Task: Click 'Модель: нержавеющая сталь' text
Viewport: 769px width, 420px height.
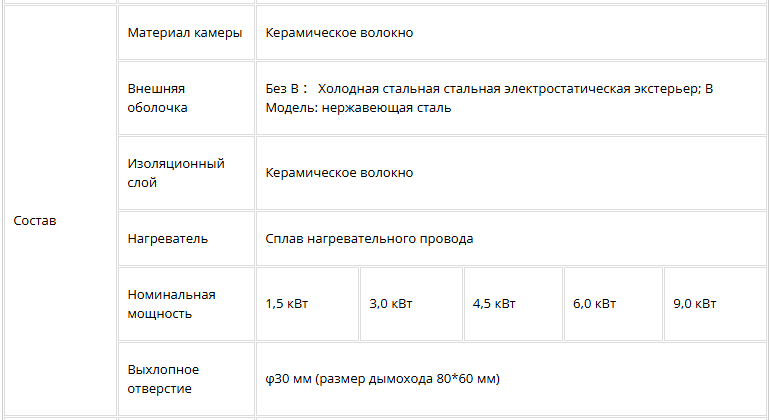Action: click(x=358, y=108)
